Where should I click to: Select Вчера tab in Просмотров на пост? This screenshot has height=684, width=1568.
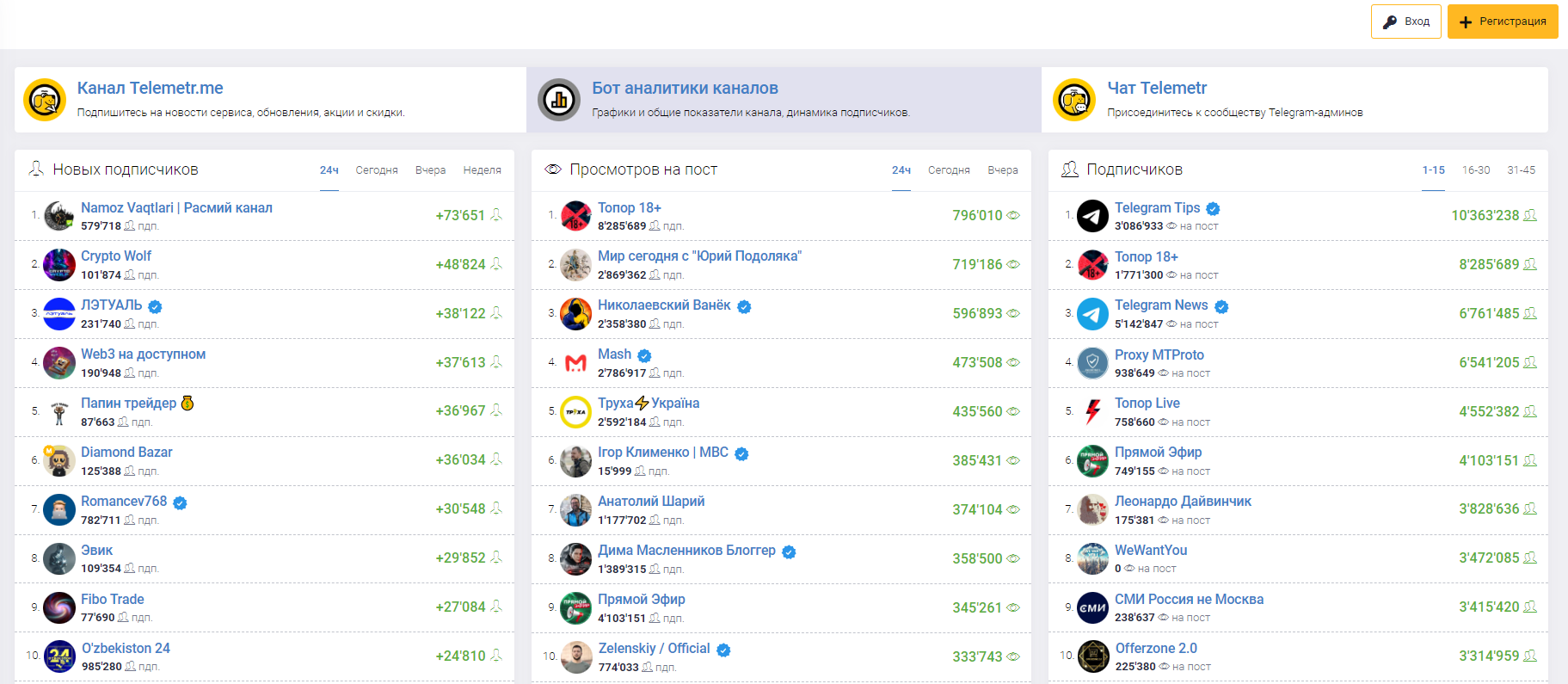(1003, 170)
